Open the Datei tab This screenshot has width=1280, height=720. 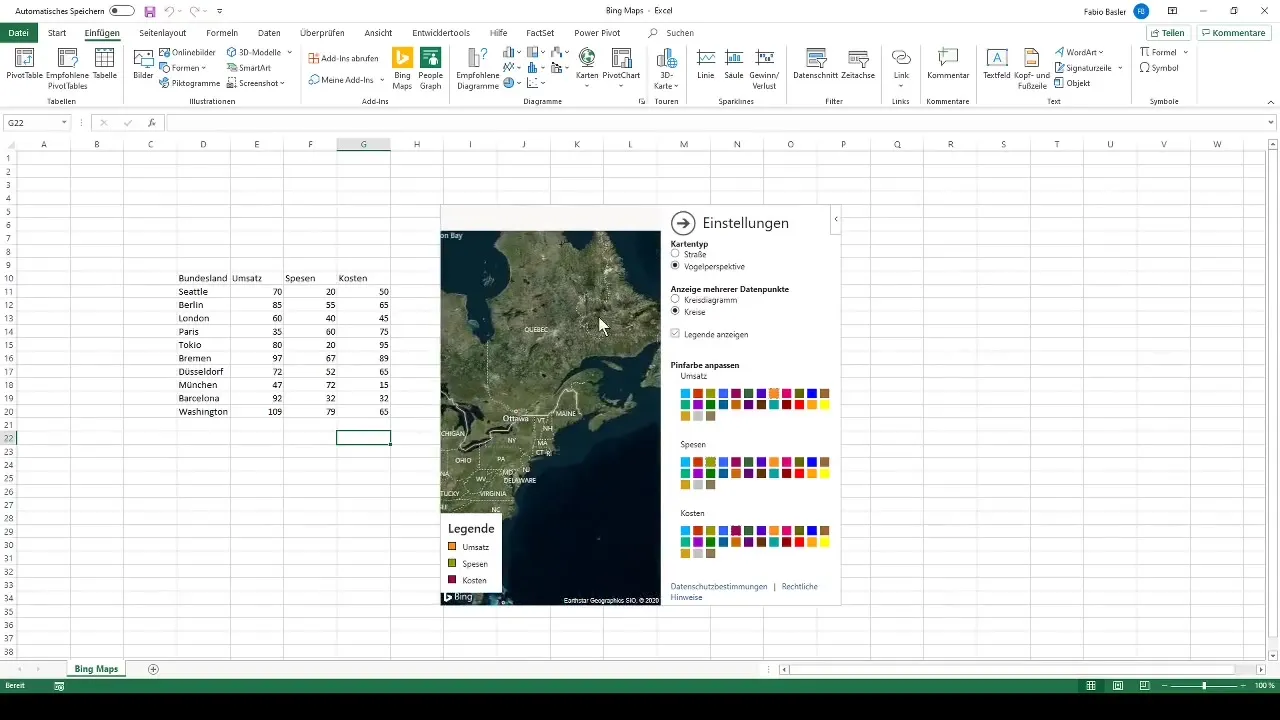coord(18,33)
